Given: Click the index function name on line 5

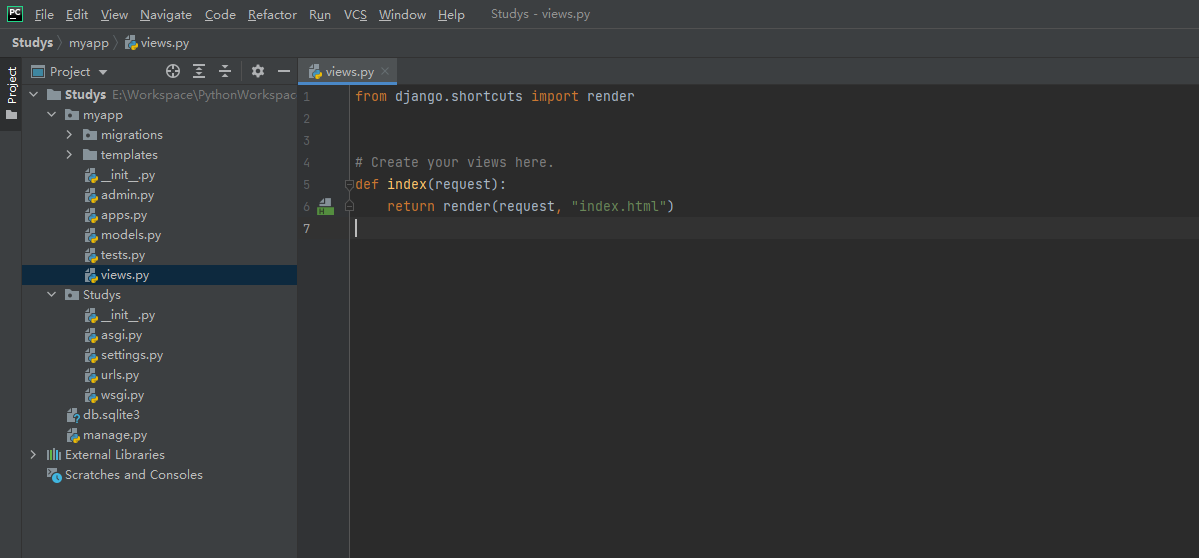Looking at the screenshot, I should [x=407, y=184].
